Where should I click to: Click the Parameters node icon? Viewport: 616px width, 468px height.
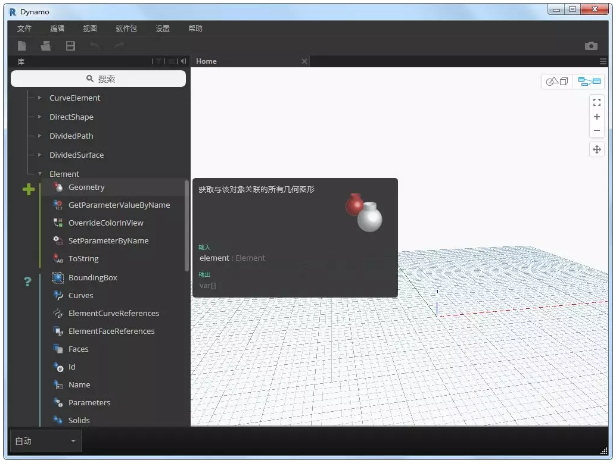pos(58,402)
